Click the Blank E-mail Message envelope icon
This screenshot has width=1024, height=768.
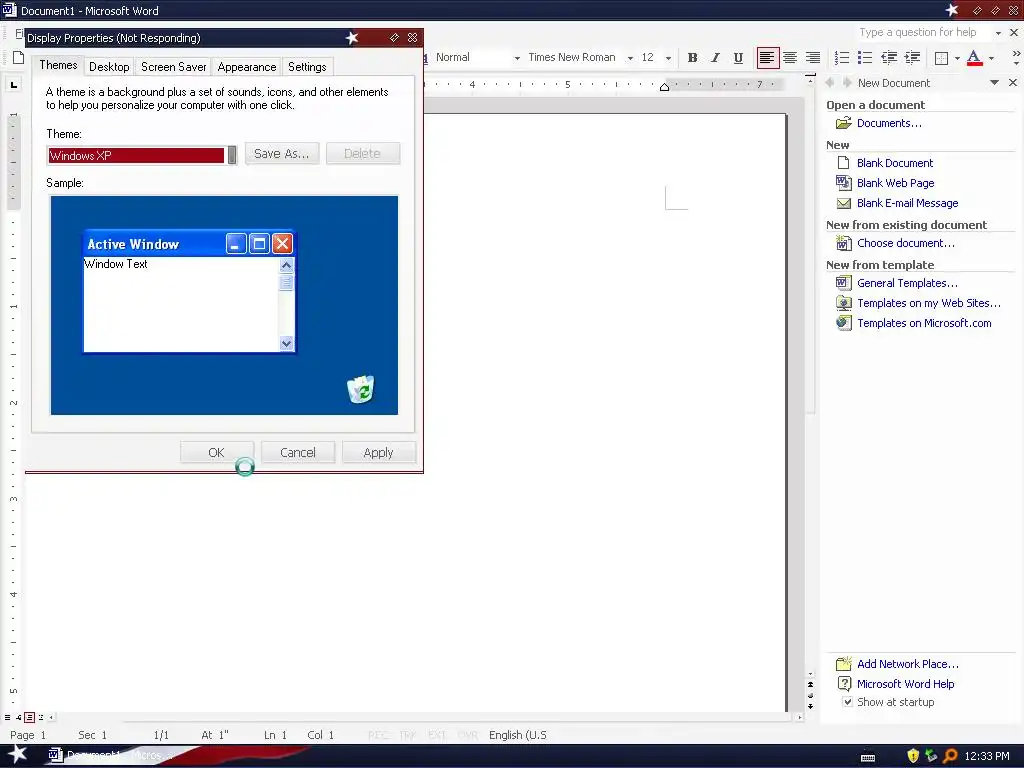pos(843,203)
